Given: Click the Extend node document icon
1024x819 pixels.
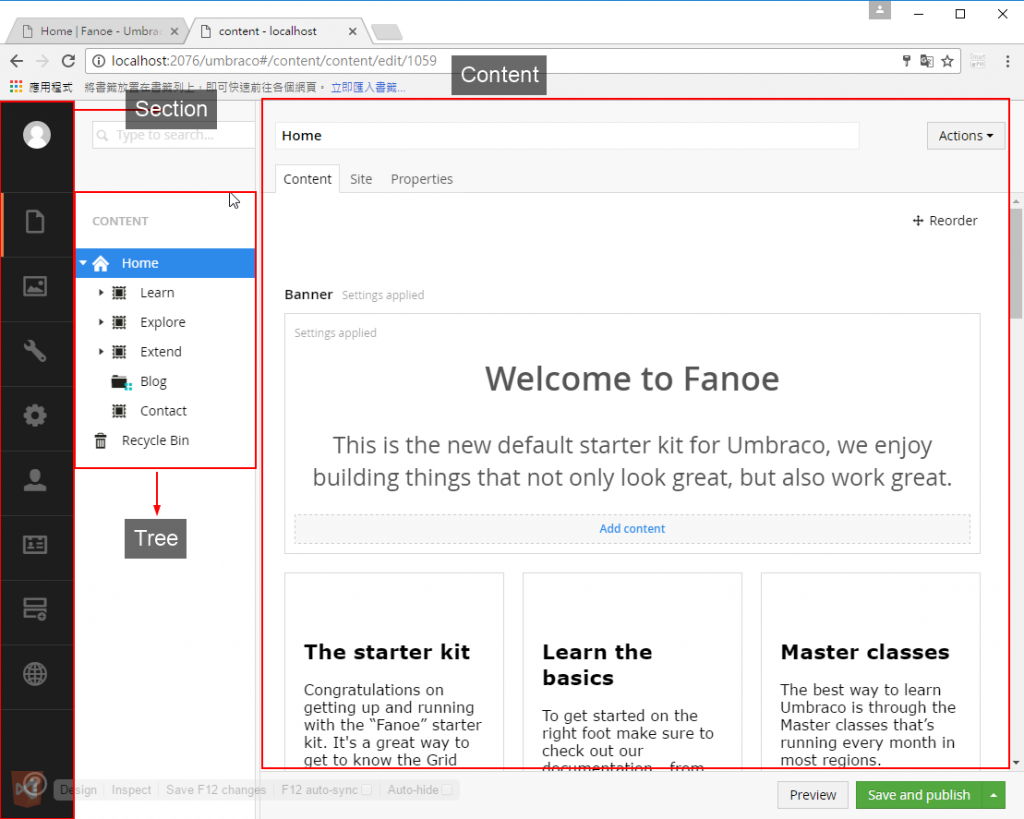Looking at the screenshot, I should coord(119,351).
